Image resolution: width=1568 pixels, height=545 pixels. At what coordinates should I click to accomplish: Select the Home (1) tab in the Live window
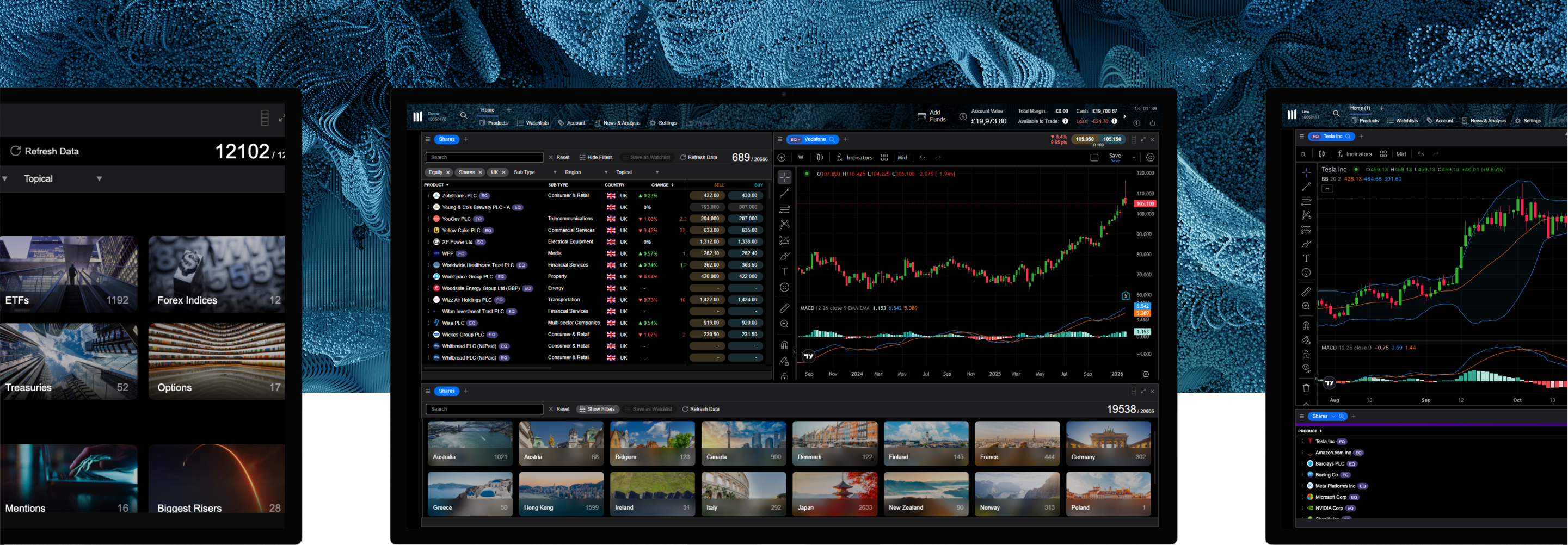(1360, 108)
